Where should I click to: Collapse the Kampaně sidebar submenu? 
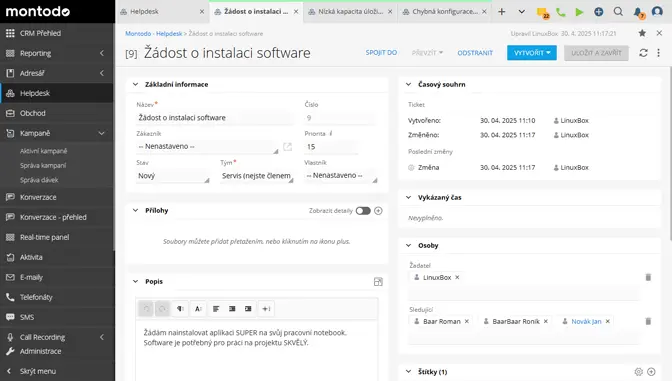click(x=102, y=133)
